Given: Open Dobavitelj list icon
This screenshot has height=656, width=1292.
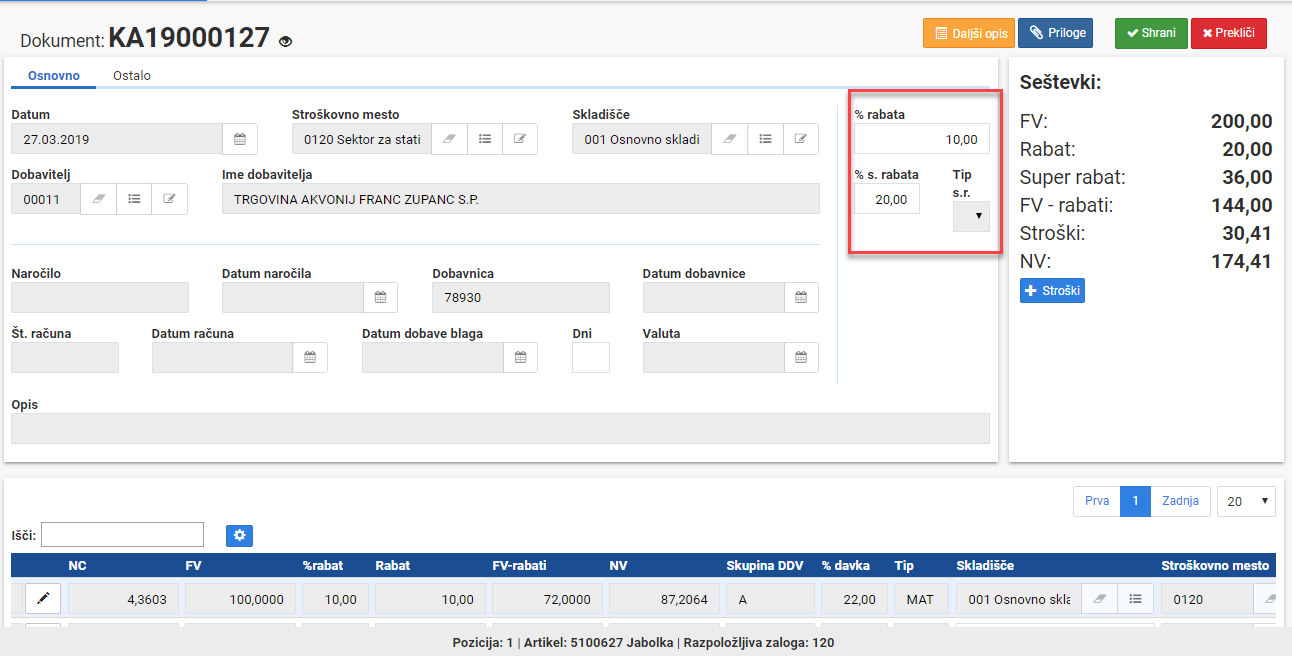Looking at the screenshot, I should pyautogui.click(x=134, y=199).
